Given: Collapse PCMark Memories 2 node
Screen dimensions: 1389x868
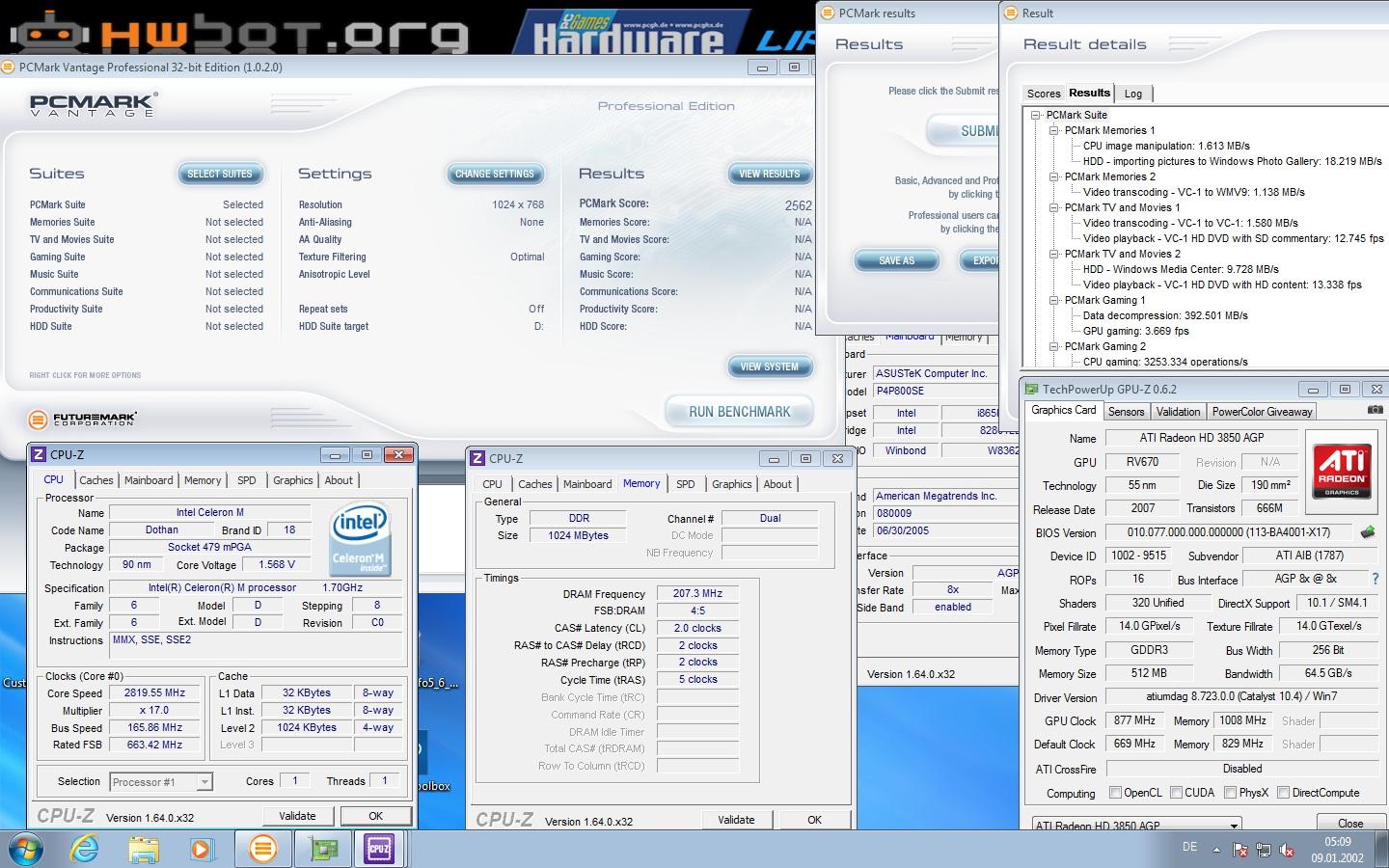Looking at the screenshot, I should pos(1054,176).
